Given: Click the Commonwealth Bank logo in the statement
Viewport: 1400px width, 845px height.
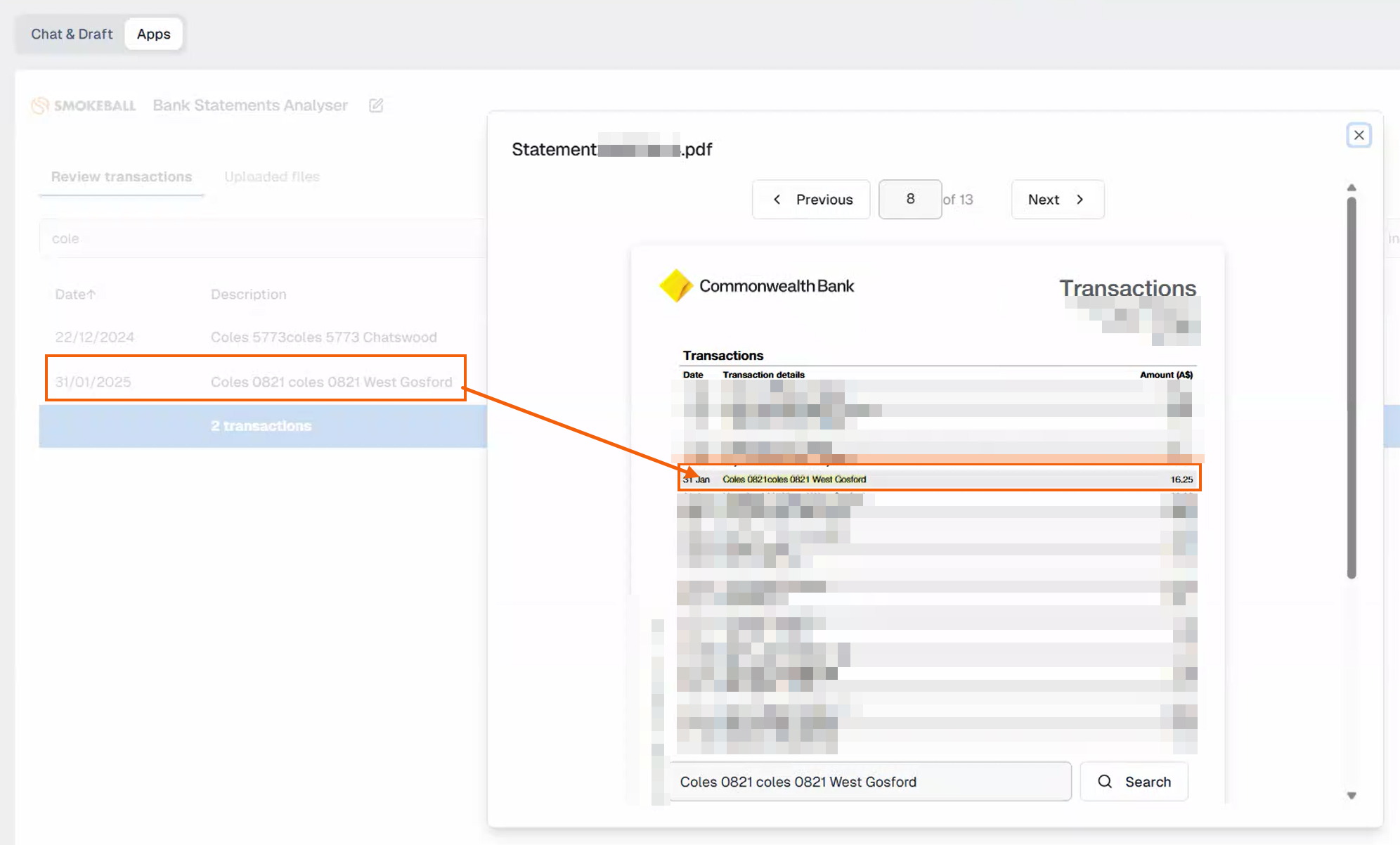Looking at the screenshot, I should click(x=756, y=286).
